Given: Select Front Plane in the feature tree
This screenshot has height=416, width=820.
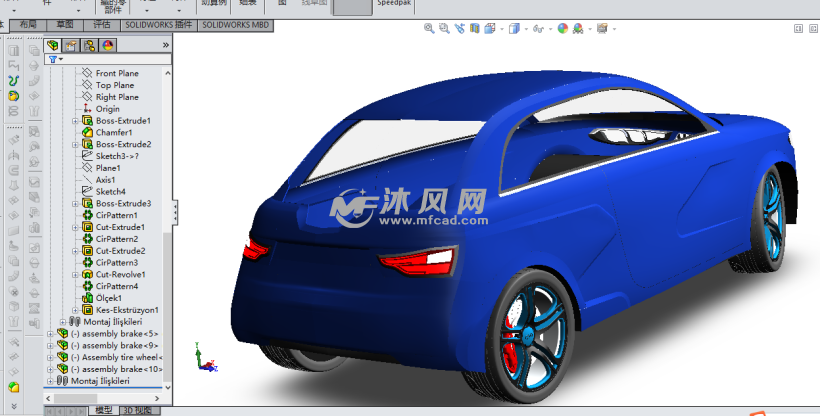Looking at the screenshot, I should (116, 73).
